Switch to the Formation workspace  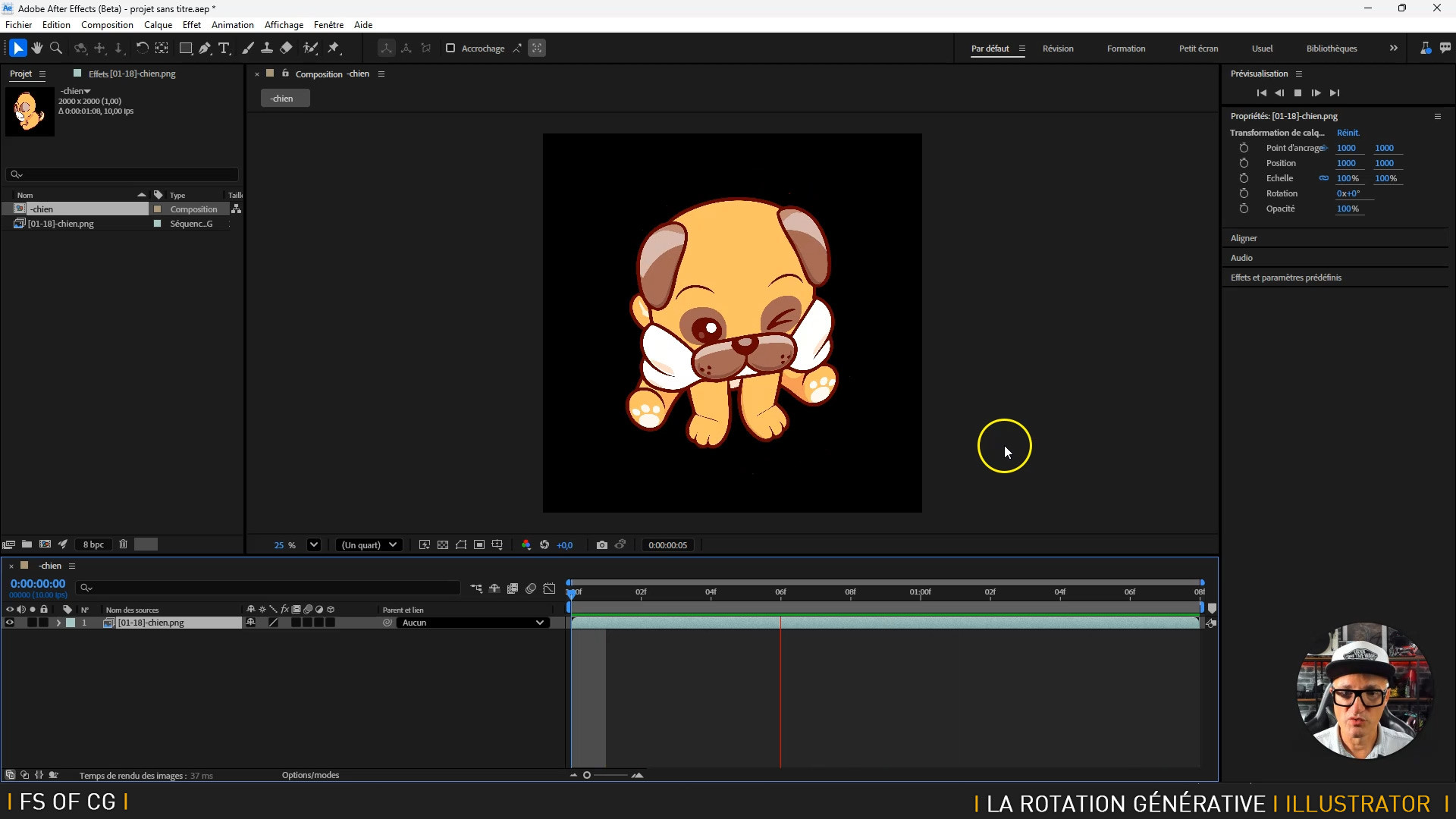1126,49
